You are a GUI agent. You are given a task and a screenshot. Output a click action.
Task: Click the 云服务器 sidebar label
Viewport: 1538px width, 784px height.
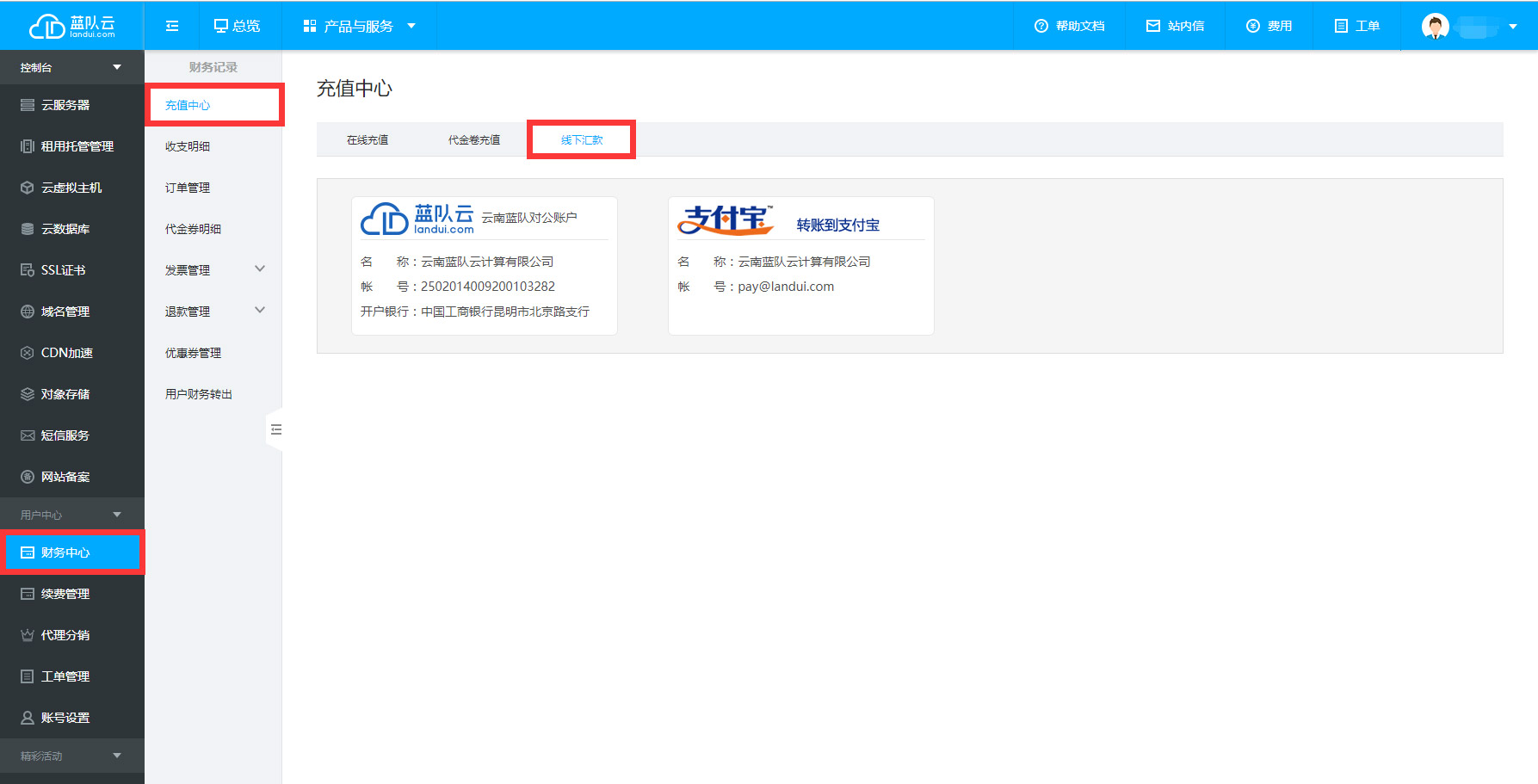coord(65,105)
